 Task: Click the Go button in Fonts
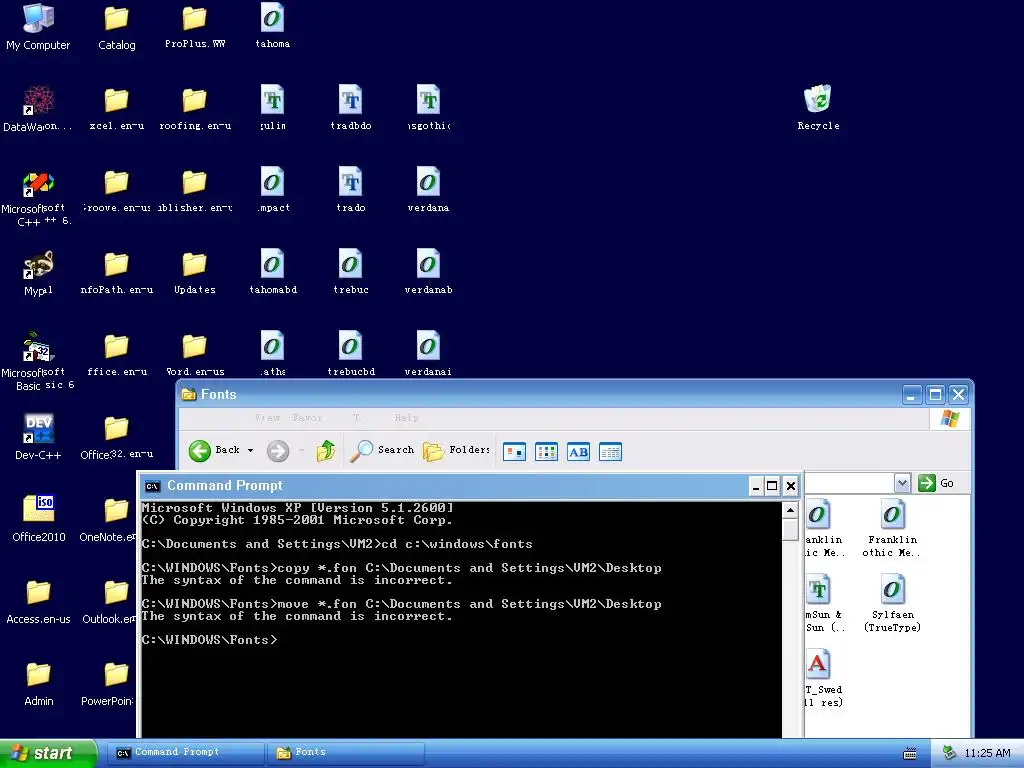tap(936, 483)
